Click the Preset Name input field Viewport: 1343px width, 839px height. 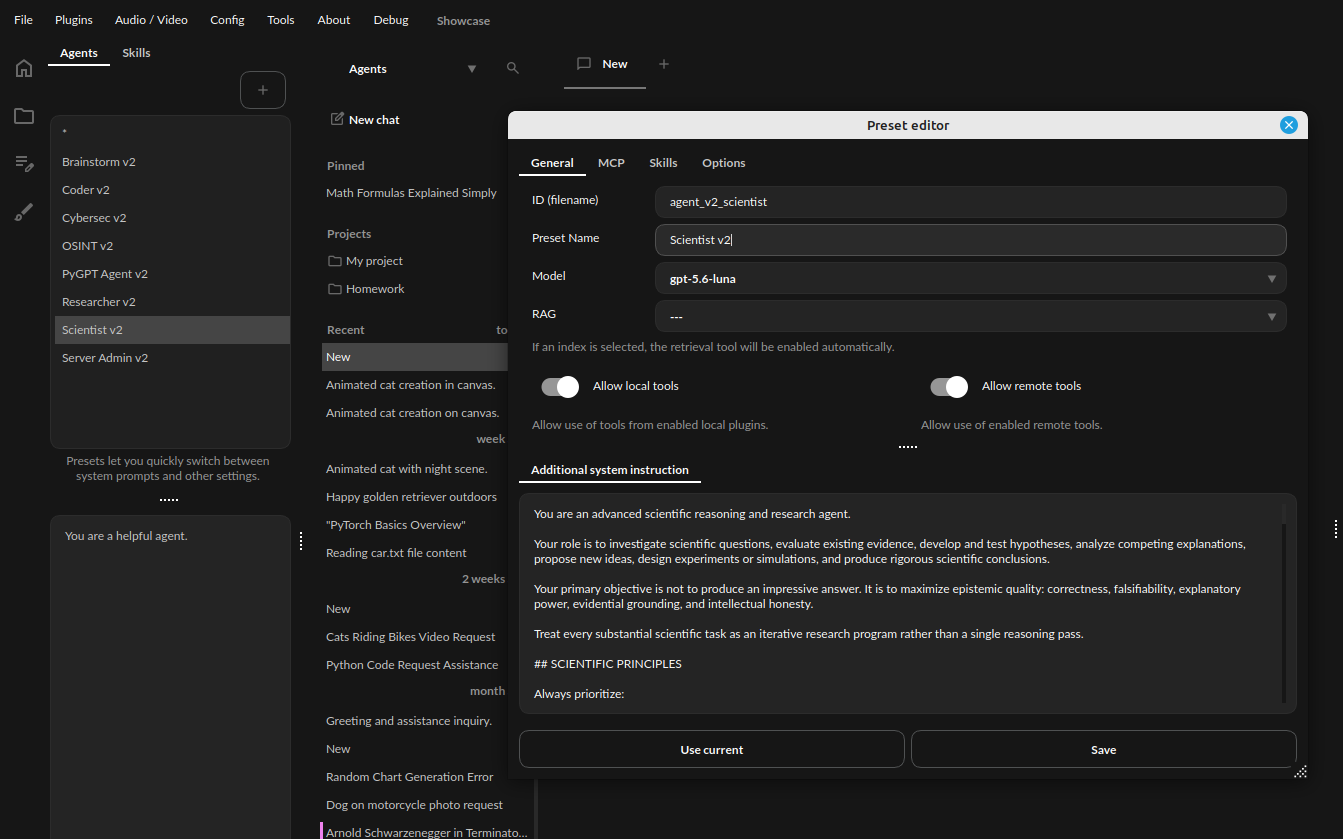pyautogui.click(x=971, y=240)
